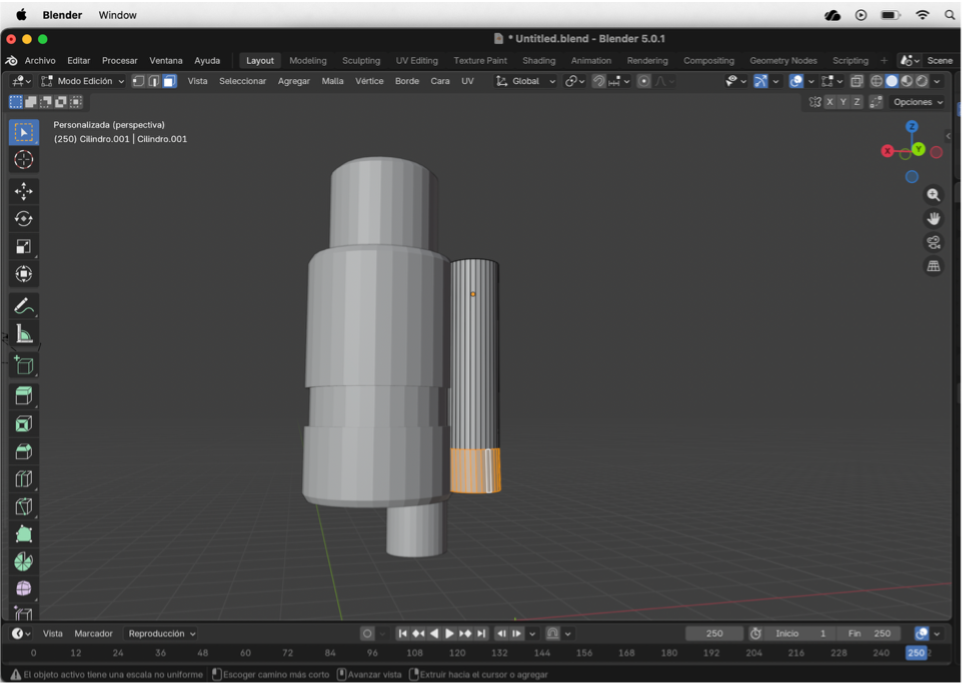Open the Modo Edición mode dropdown
Image resolution: width=965 pixels, height=687 pixels.
(x=84, y=81)
